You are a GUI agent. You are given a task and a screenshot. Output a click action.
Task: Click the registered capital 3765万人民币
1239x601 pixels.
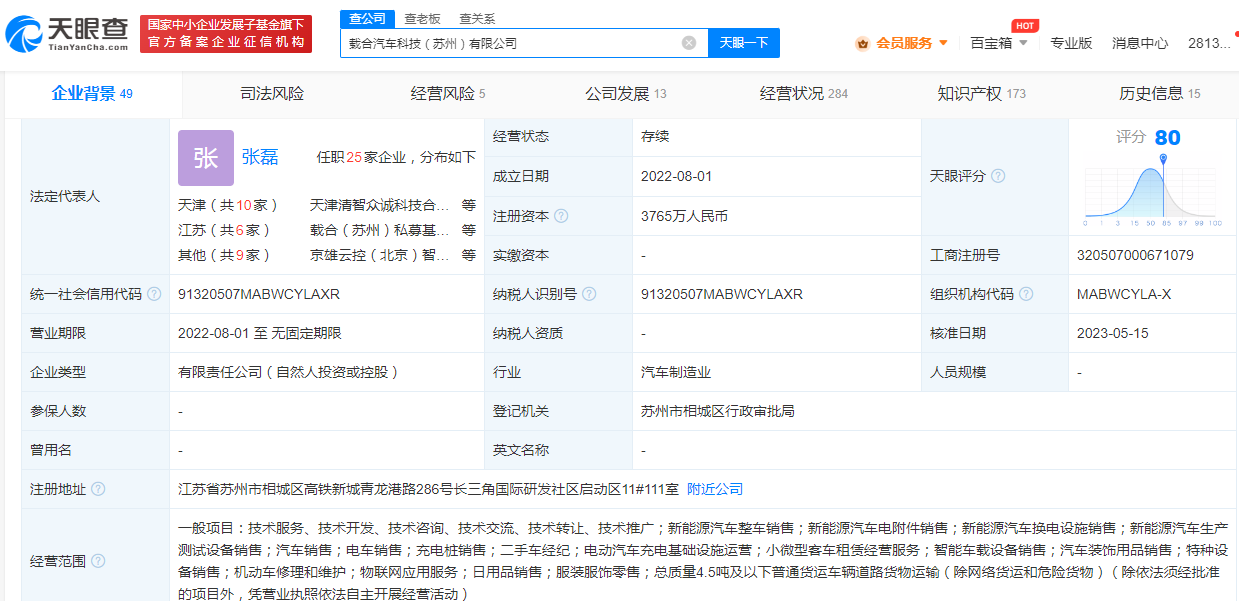coord(685,216)
